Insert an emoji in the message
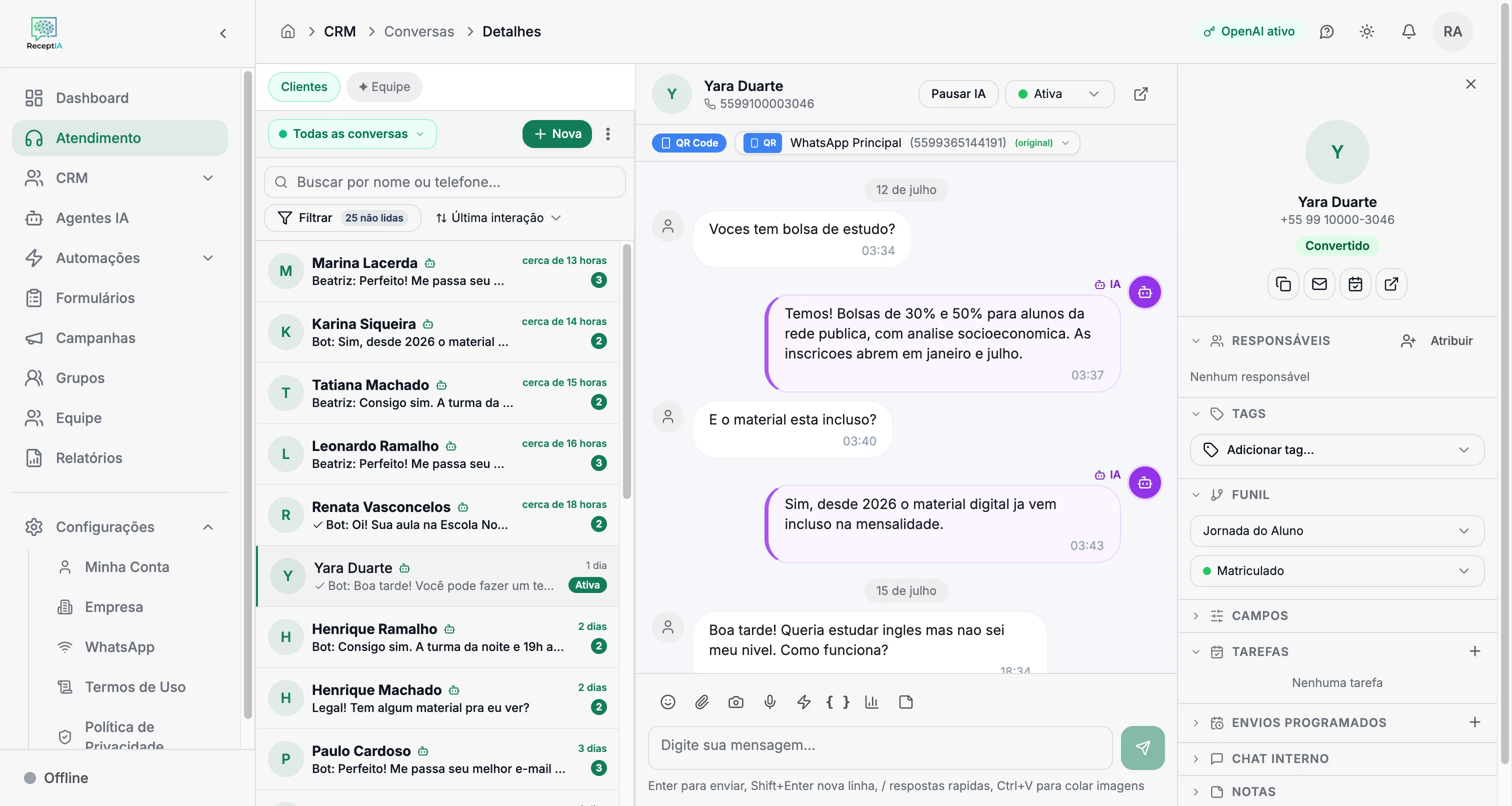 point(668,702)
